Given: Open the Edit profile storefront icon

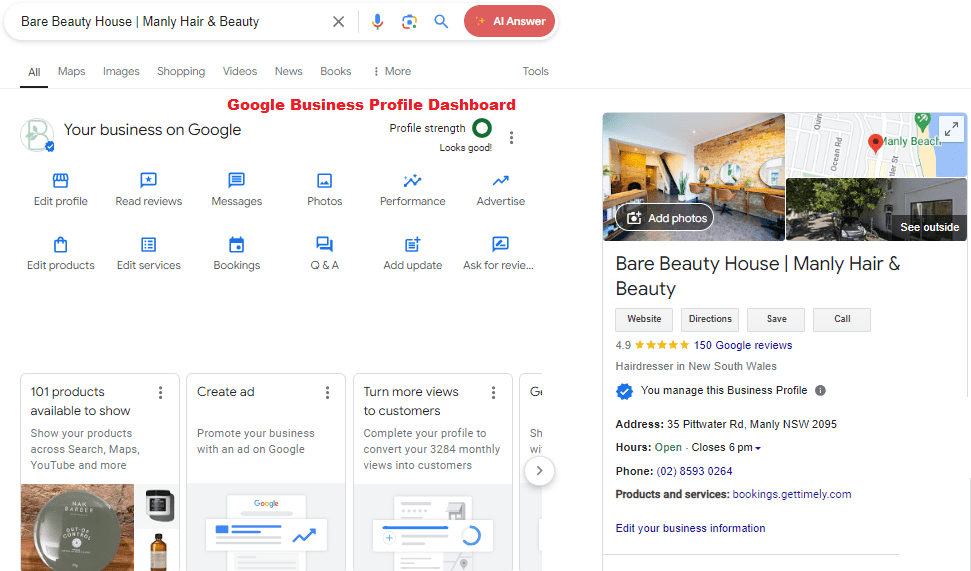Looking at the screenshot, I should [x=61, y=180].
